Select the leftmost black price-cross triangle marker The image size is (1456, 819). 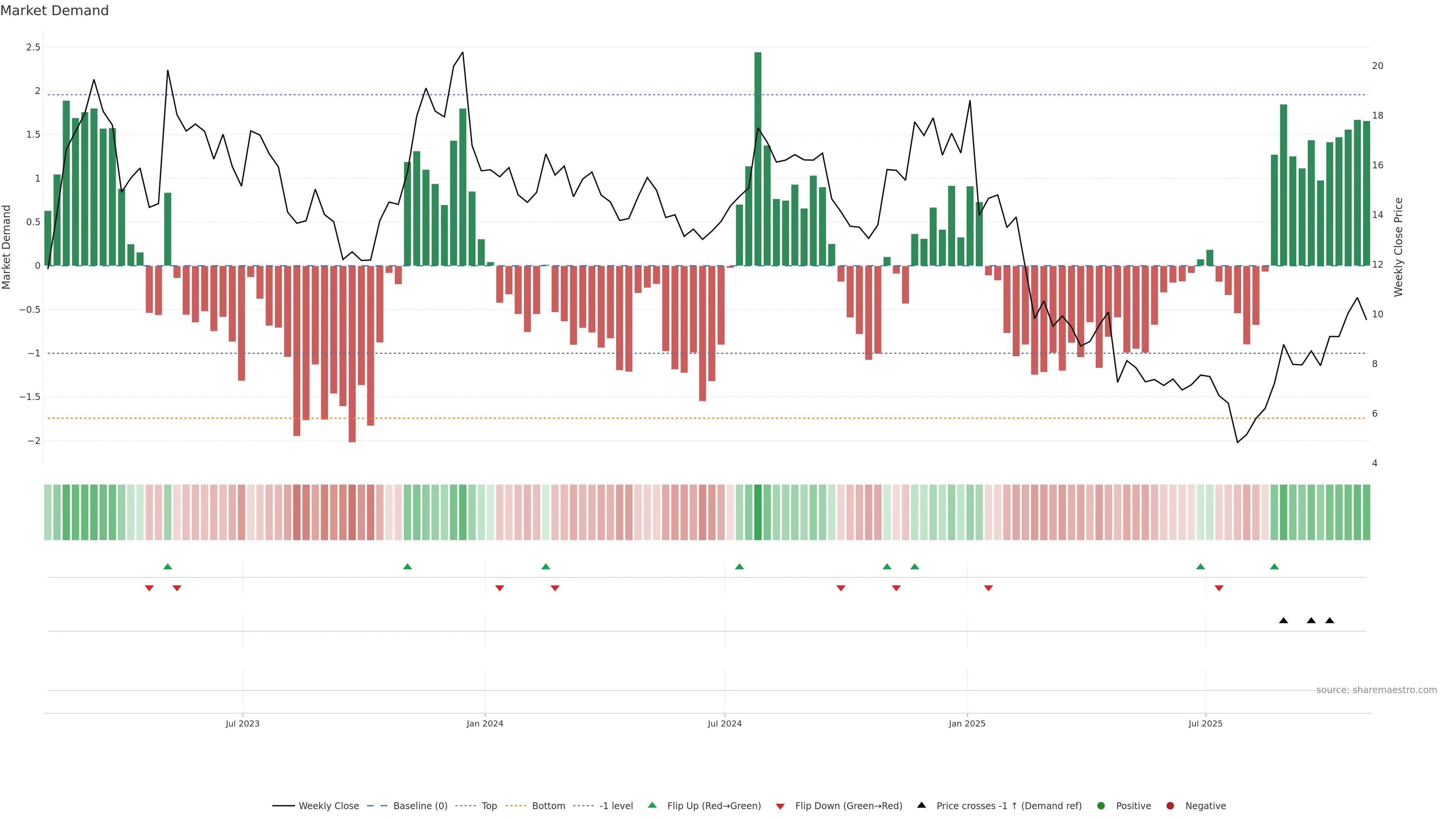(1283, 621)
